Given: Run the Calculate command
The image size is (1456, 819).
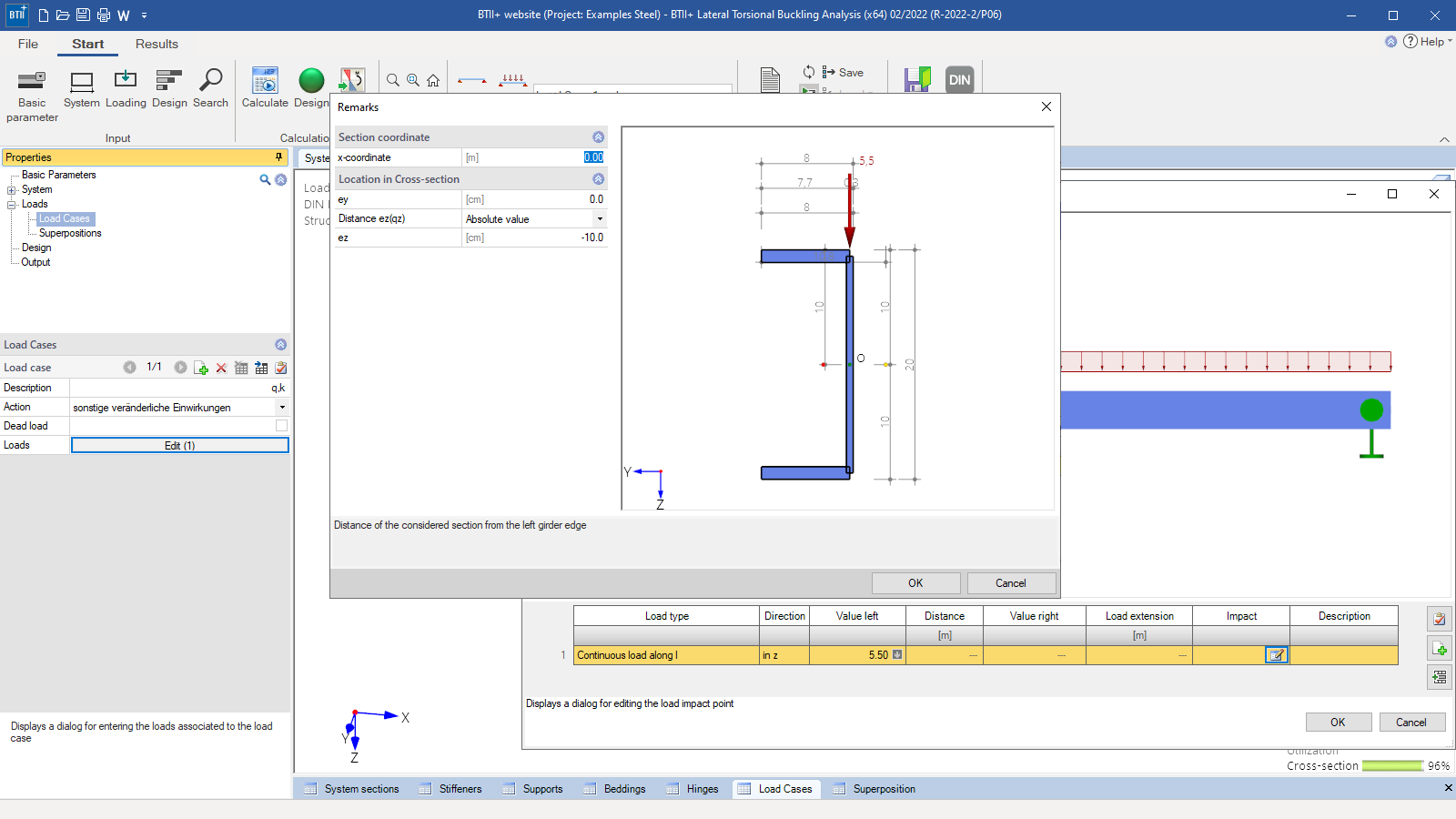Looking at the screenshot, I should [265, 89].
